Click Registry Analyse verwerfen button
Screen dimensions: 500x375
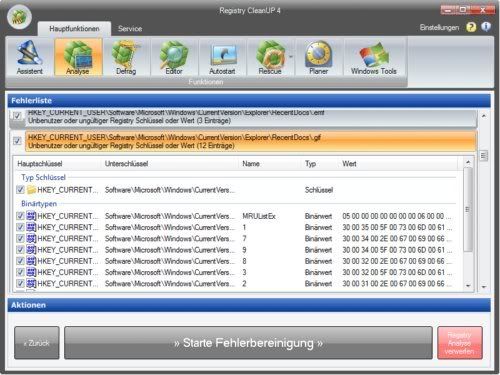click(x=460, y=343)
